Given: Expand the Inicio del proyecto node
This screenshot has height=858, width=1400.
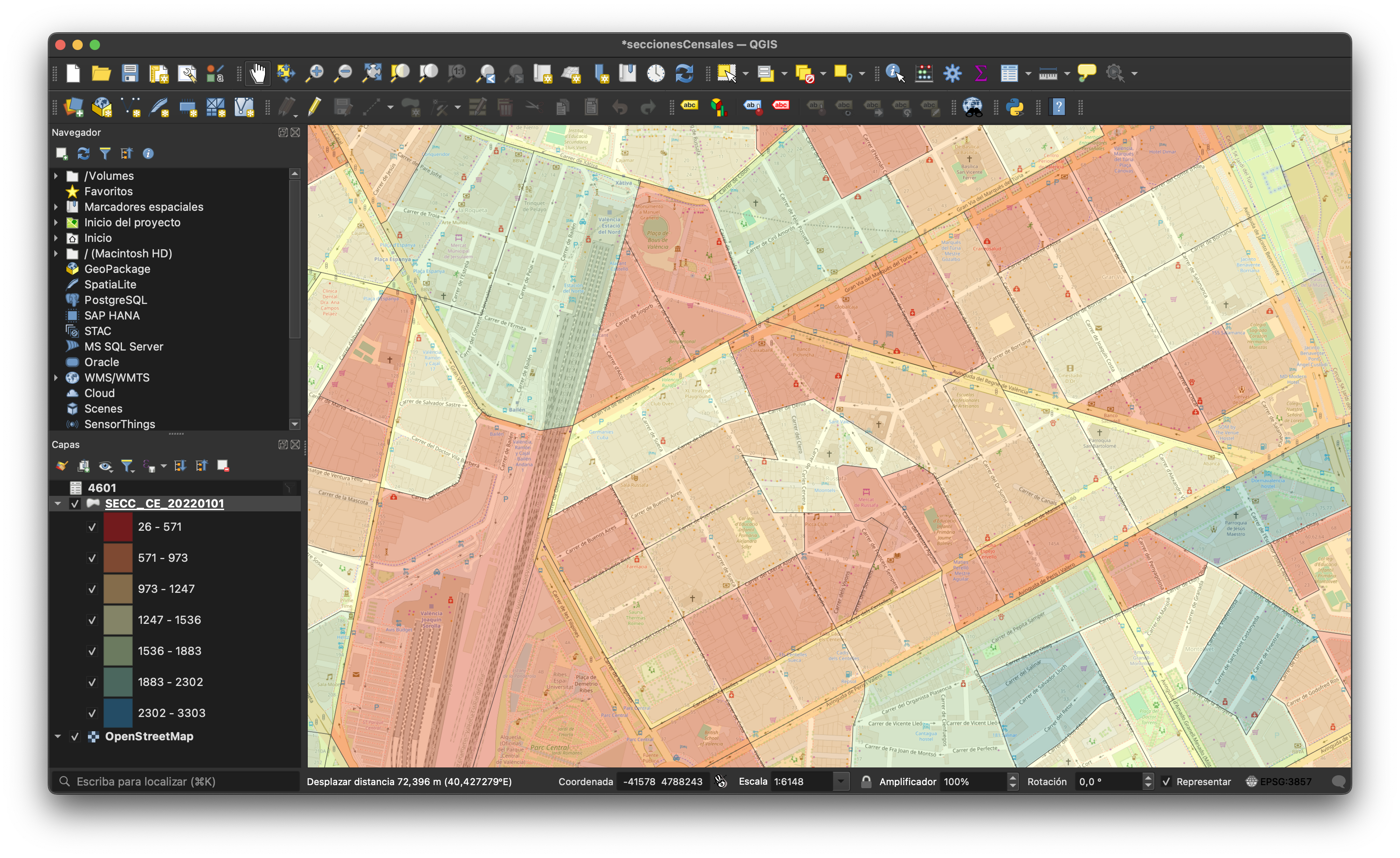Looking at the screenshot, I should [x=56, y=223].
